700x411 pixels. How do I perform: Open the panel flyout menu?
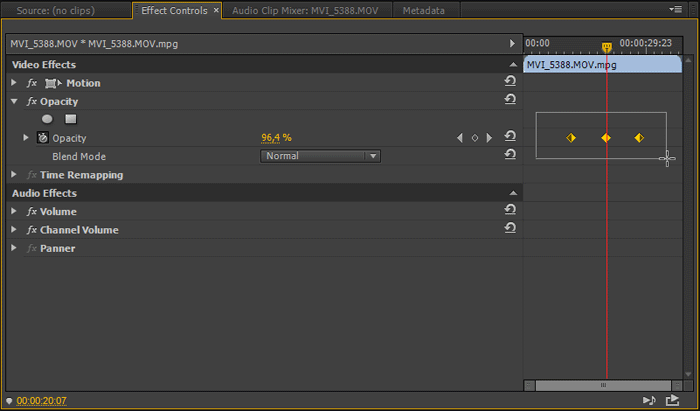tap(675, 9)
